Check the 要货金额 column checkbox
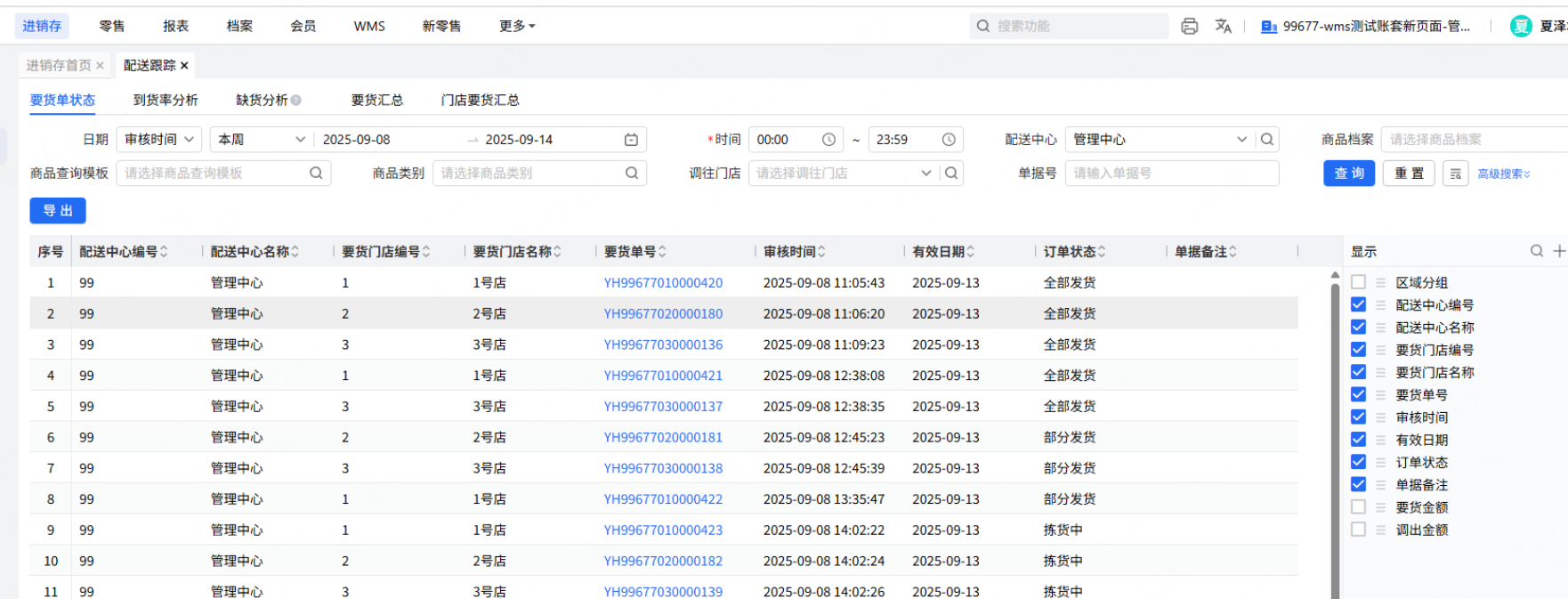1568x599 pixels. [1358, 507]
